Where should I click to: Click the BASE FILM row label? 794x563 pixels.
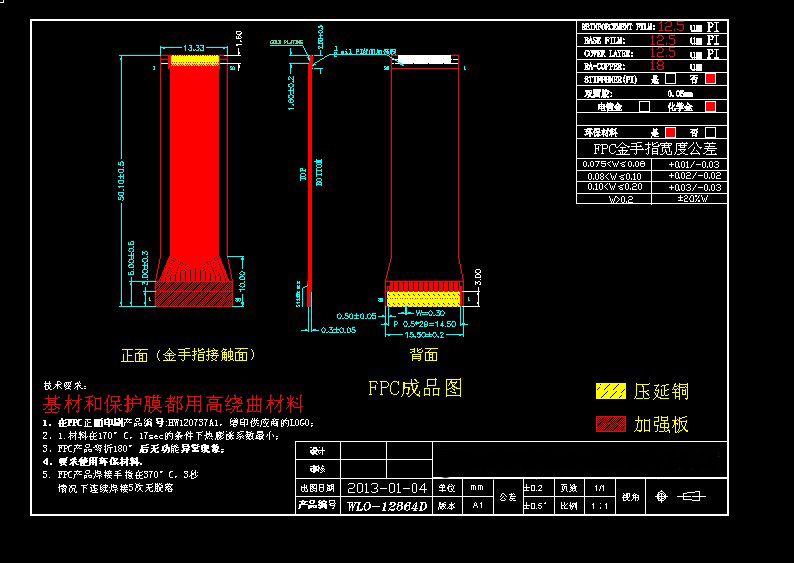605,40
